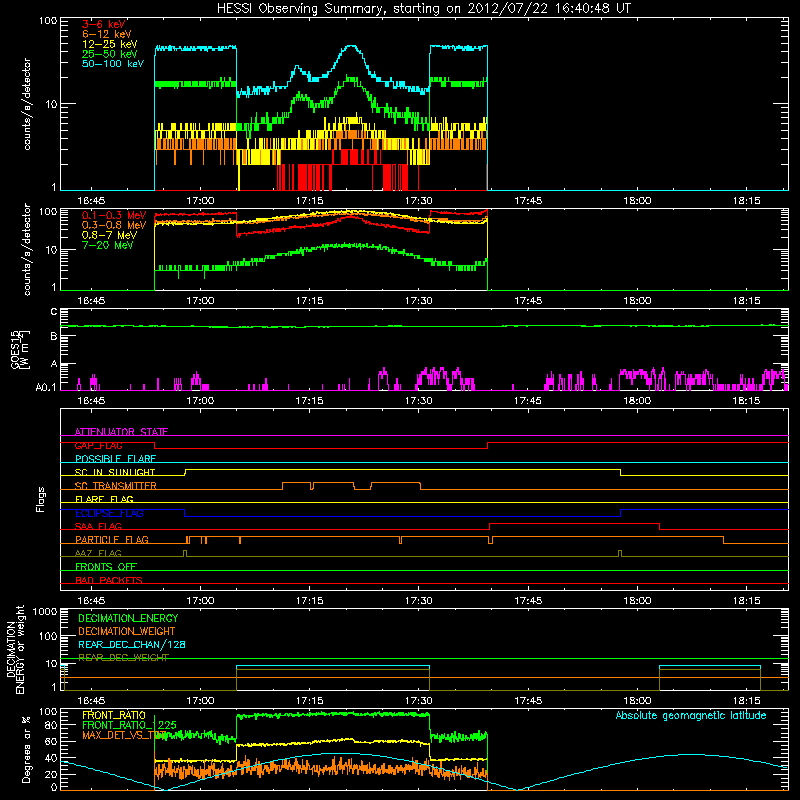Click the 7-20 MeV legend label
The image size is (800, 800).
(x=107, y=245)
